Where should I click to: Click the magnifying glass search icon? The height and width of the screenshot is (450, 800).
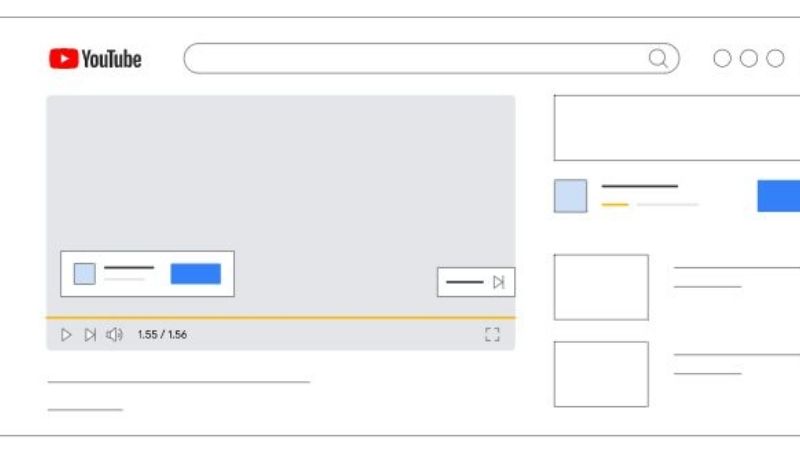click(x=658, y=58)
